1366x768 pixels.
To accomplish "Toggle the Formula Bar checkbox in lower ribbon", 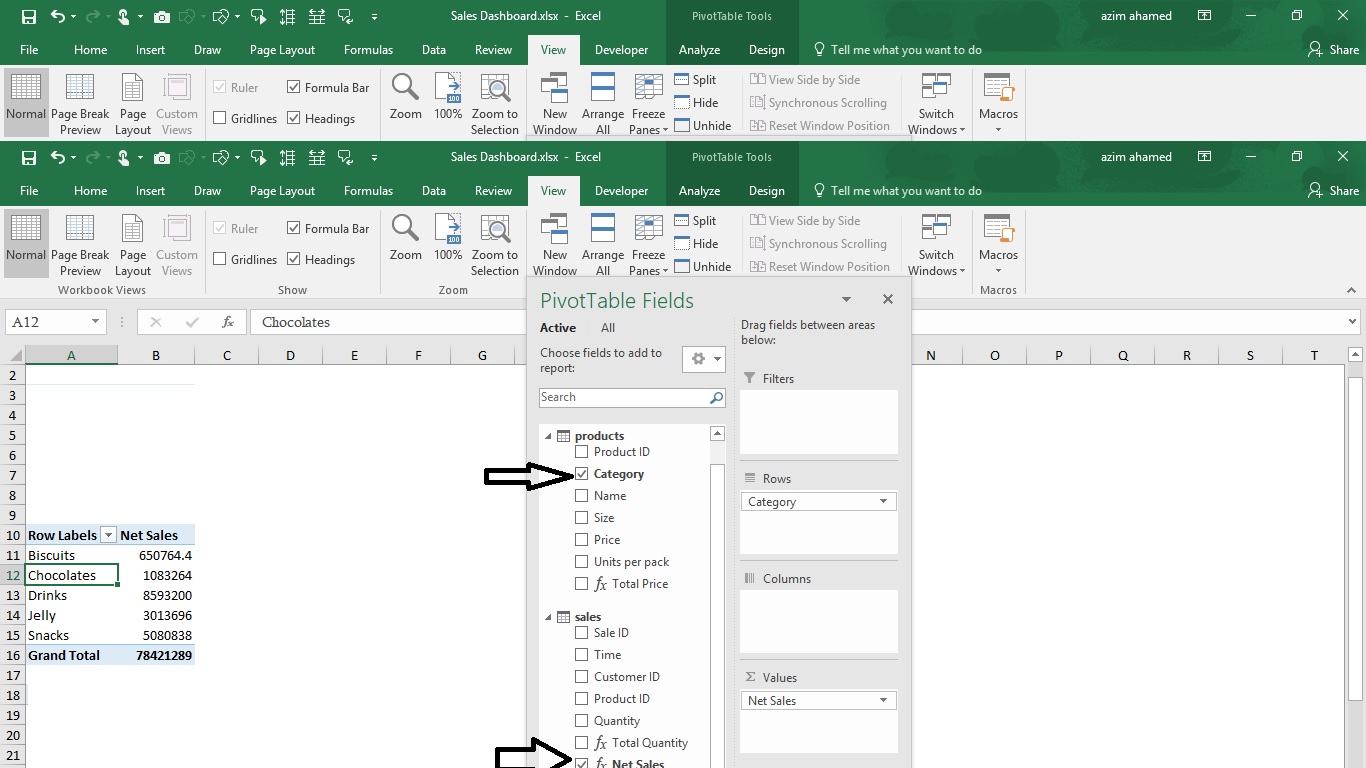I will [294, 228].
